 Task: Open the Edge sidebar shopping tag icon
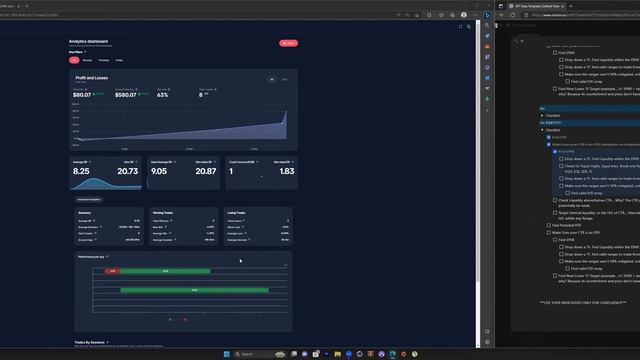487,36
